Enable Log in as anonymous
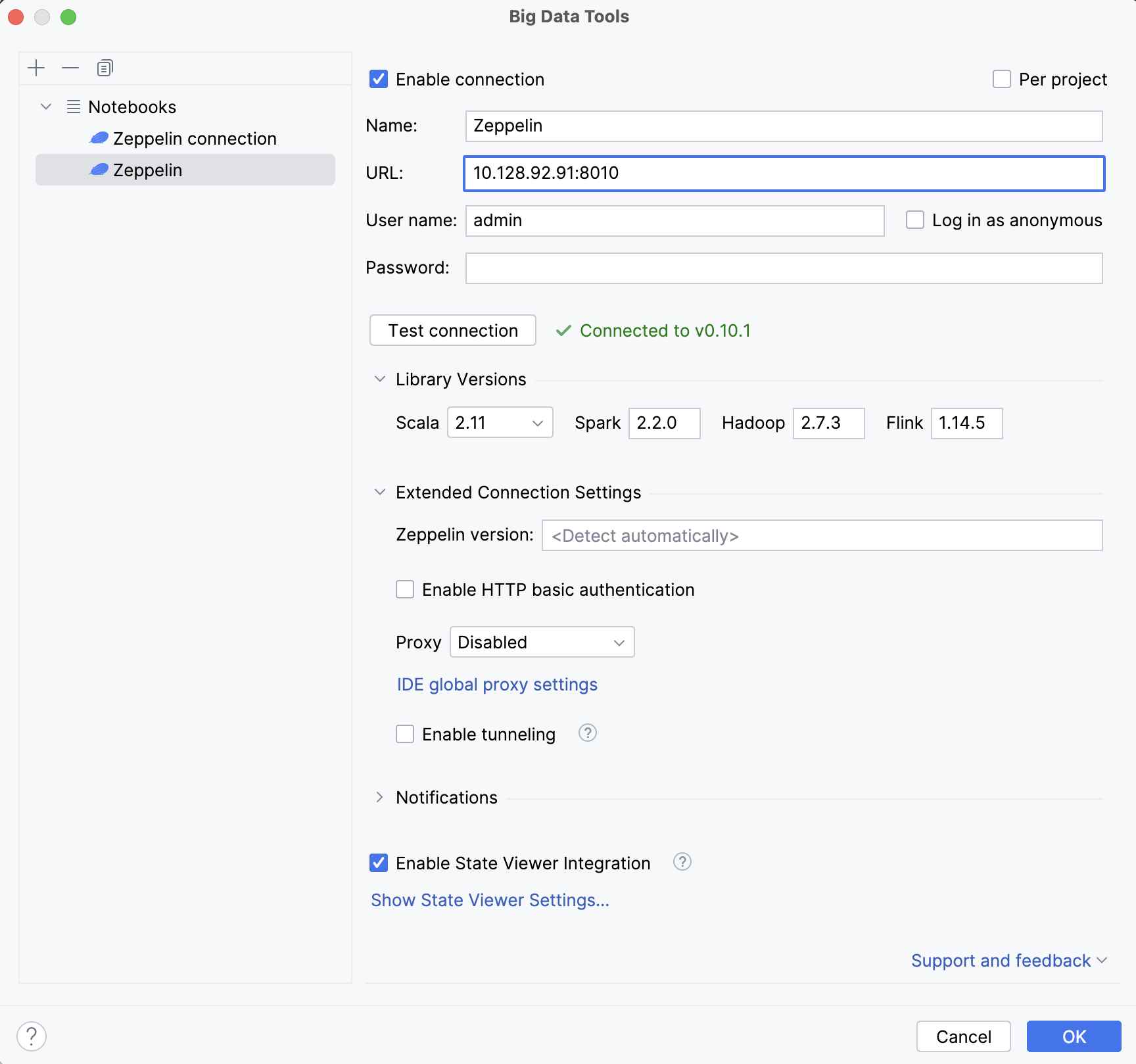1136x1064 pixels. 915,220
